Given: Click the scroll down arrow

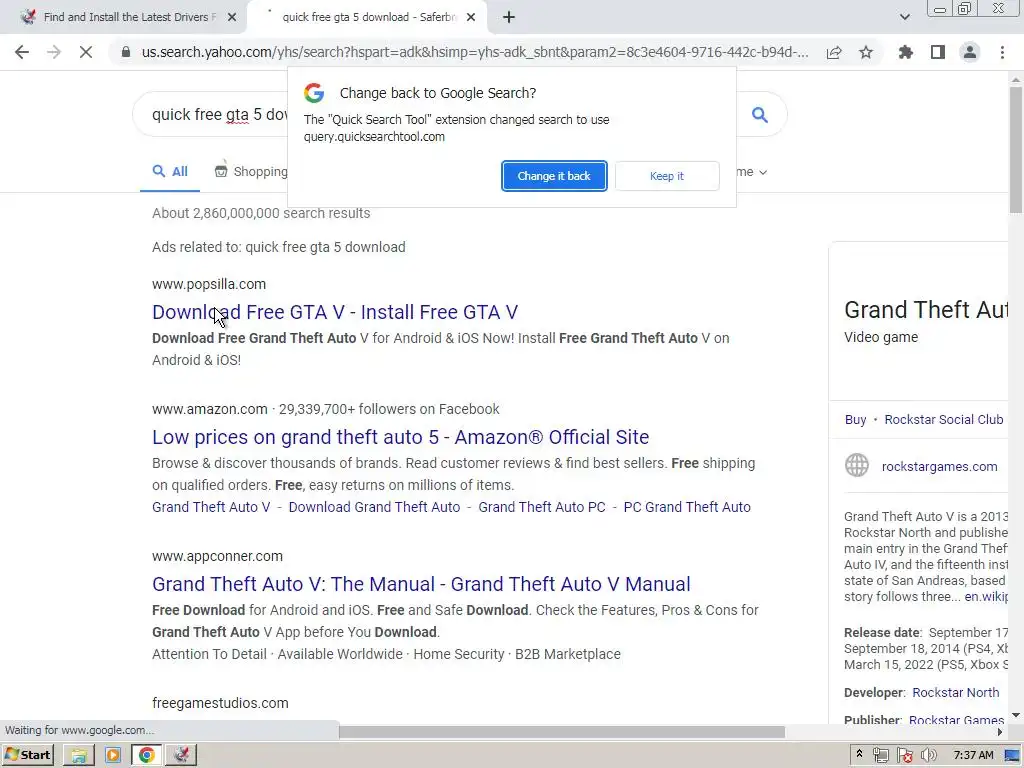Looking at the screenshot, I should click(1016, 716).
